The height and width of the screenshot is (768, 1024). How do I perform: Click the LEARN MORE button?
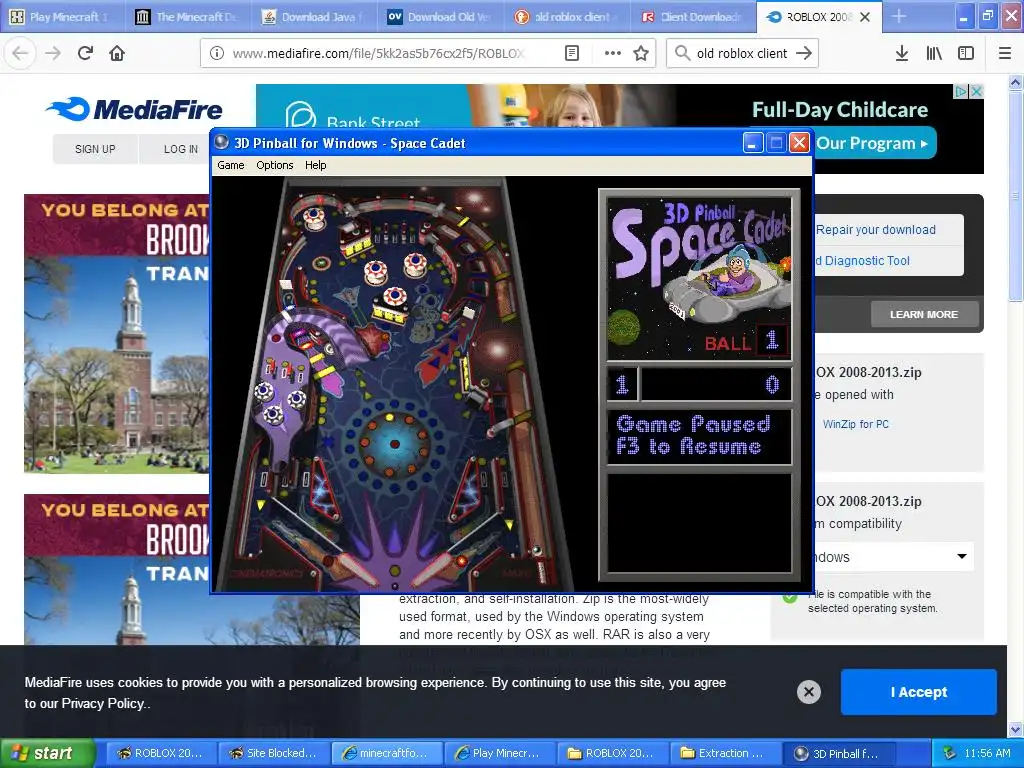coord(924,314)
